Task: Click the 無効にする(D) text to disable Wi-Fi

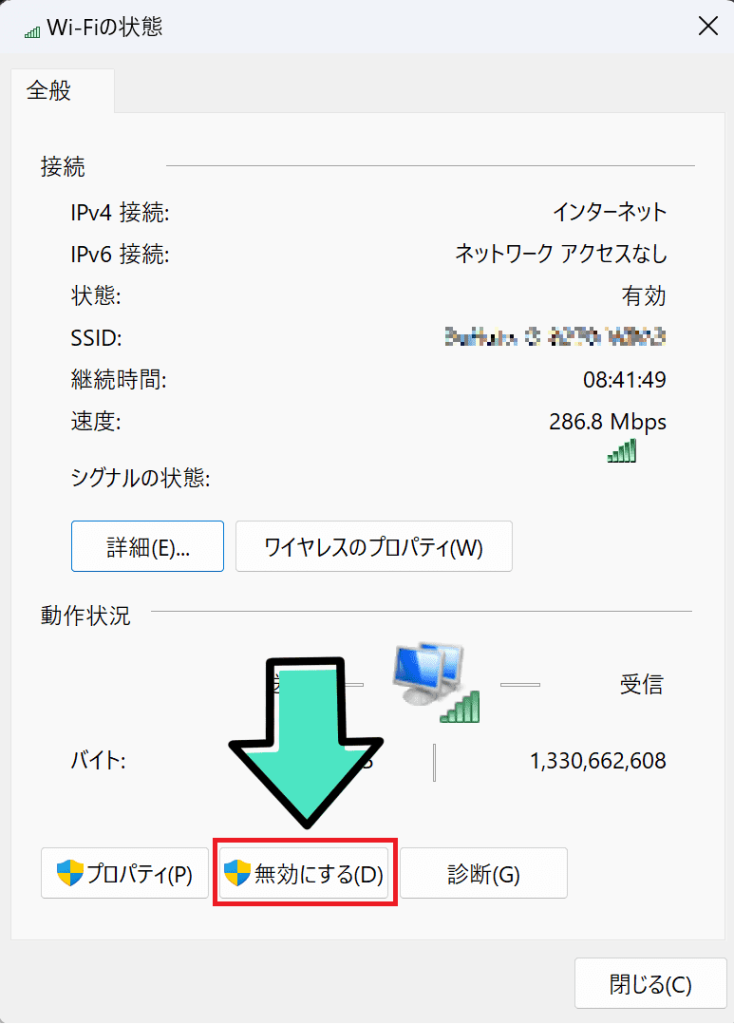Action: point(318,874)
